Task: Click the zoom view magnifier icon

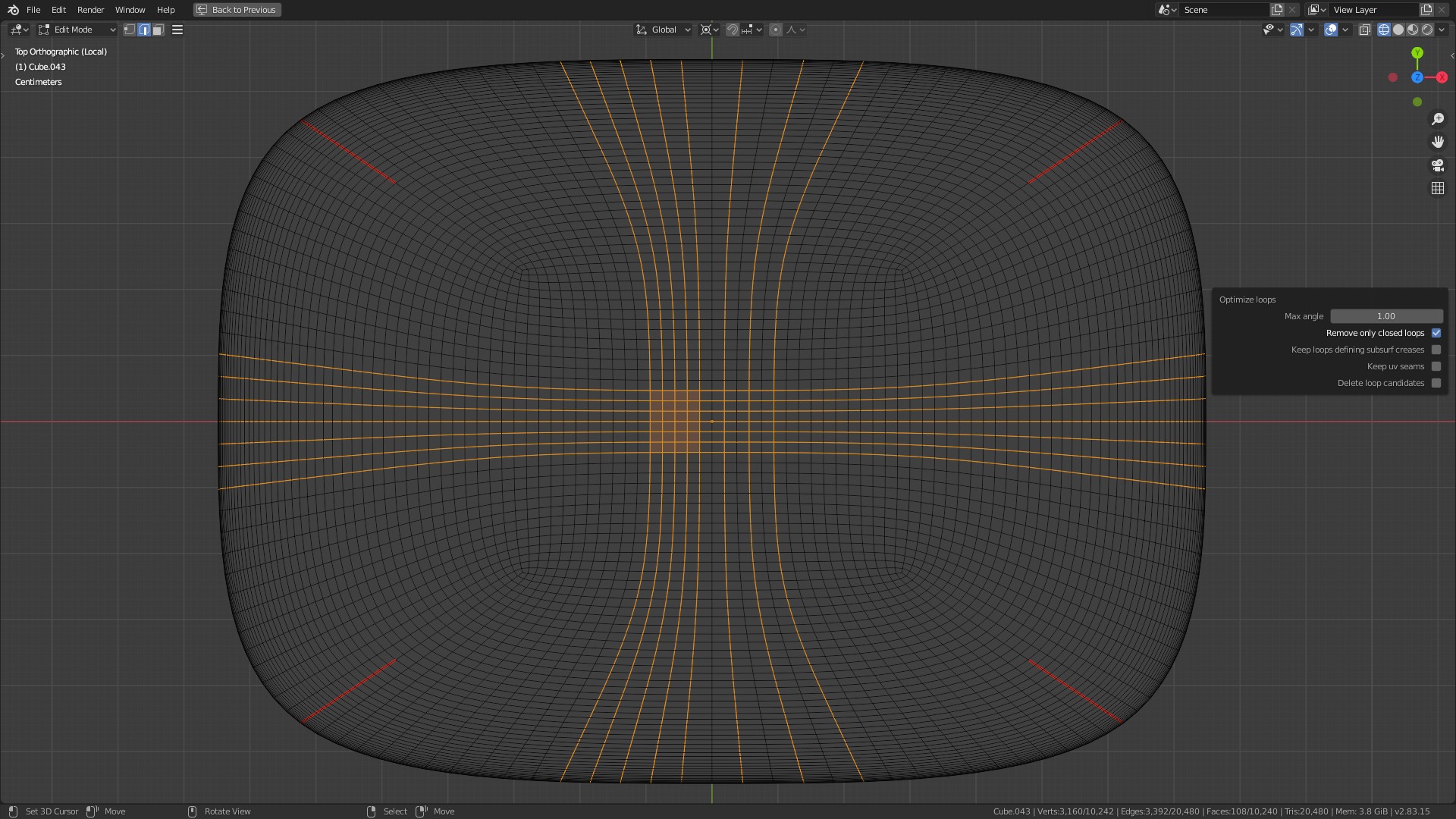Action: coord(1437,119)
